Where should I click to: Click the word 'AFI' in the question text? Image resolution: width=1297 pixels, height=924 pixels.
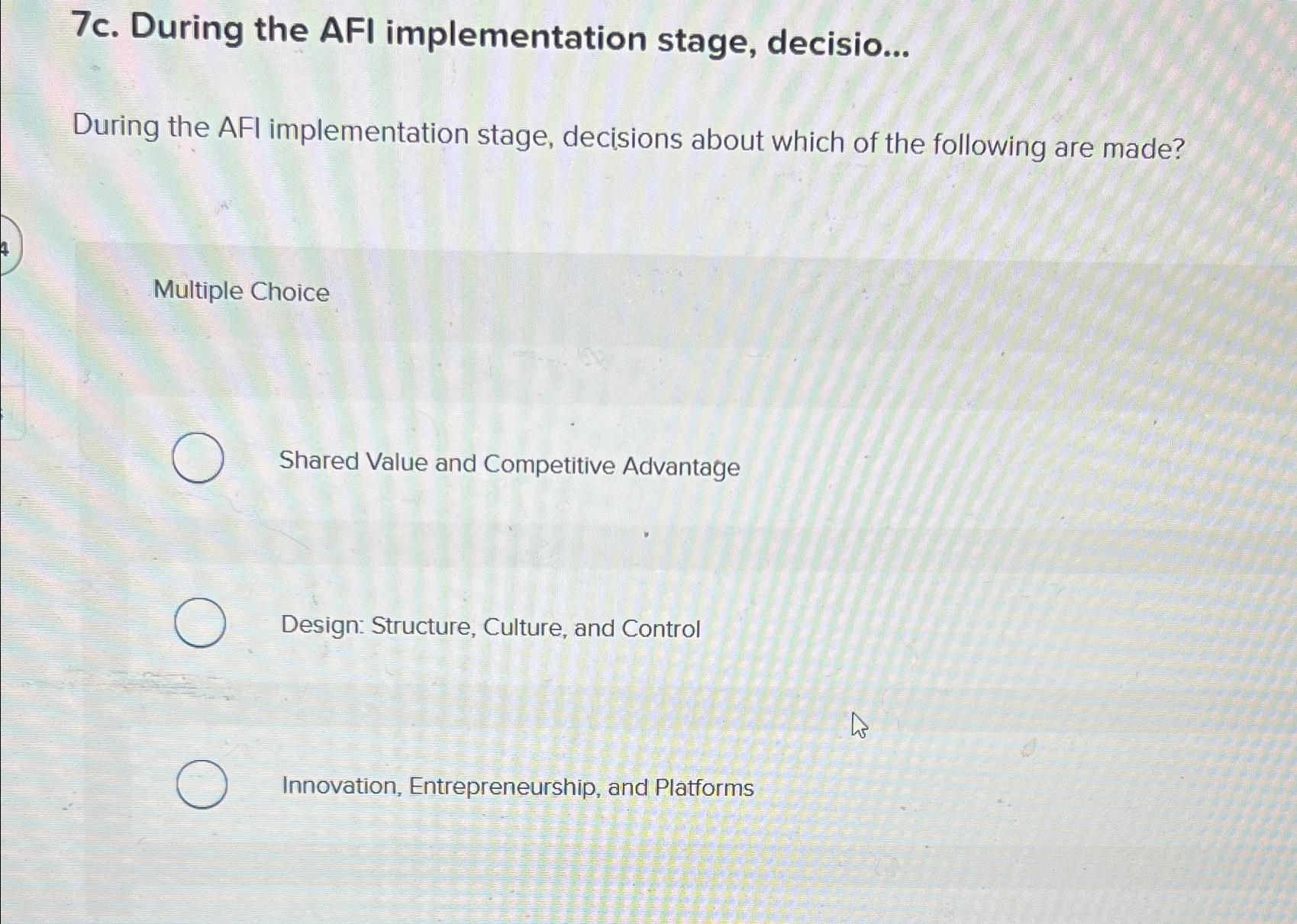[x=240, y=137]
